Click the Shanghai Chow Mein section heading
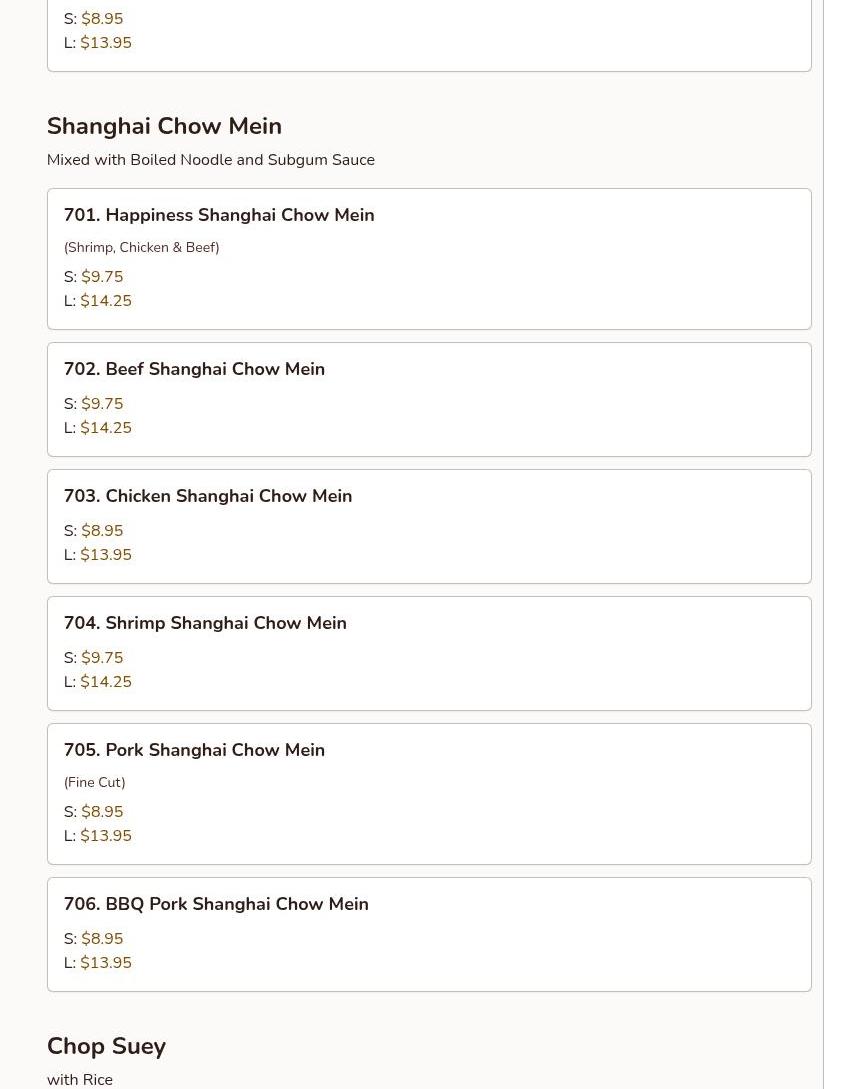 click(164, 126)
